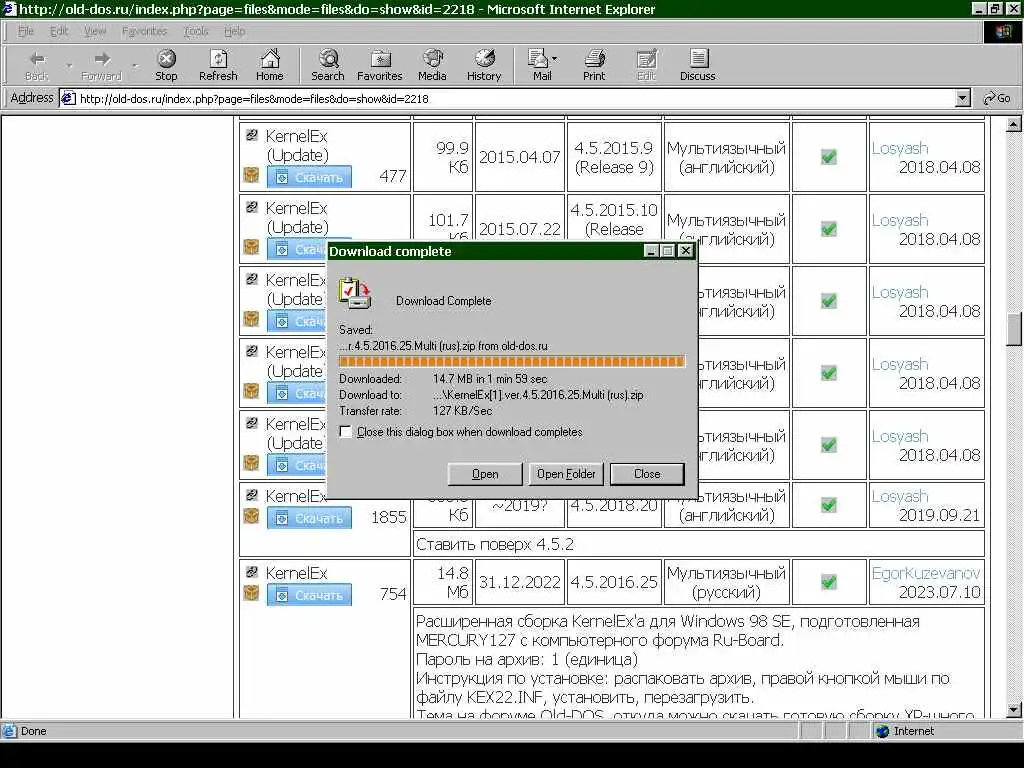Click link icon next to KernelEx 14.8 Мб
This screenshot has width=1024, height=768.
point(251,571)
